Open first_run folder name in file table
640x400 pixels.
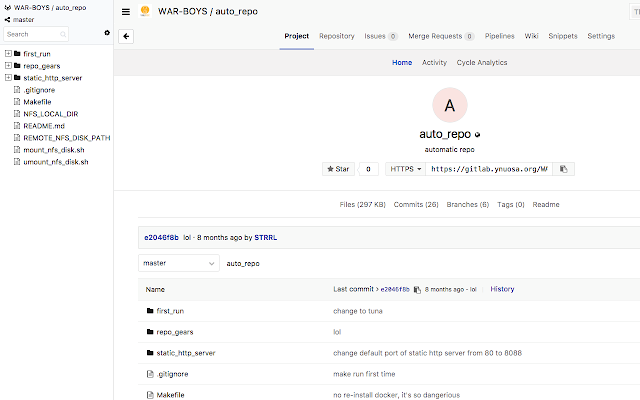point(170,311)
